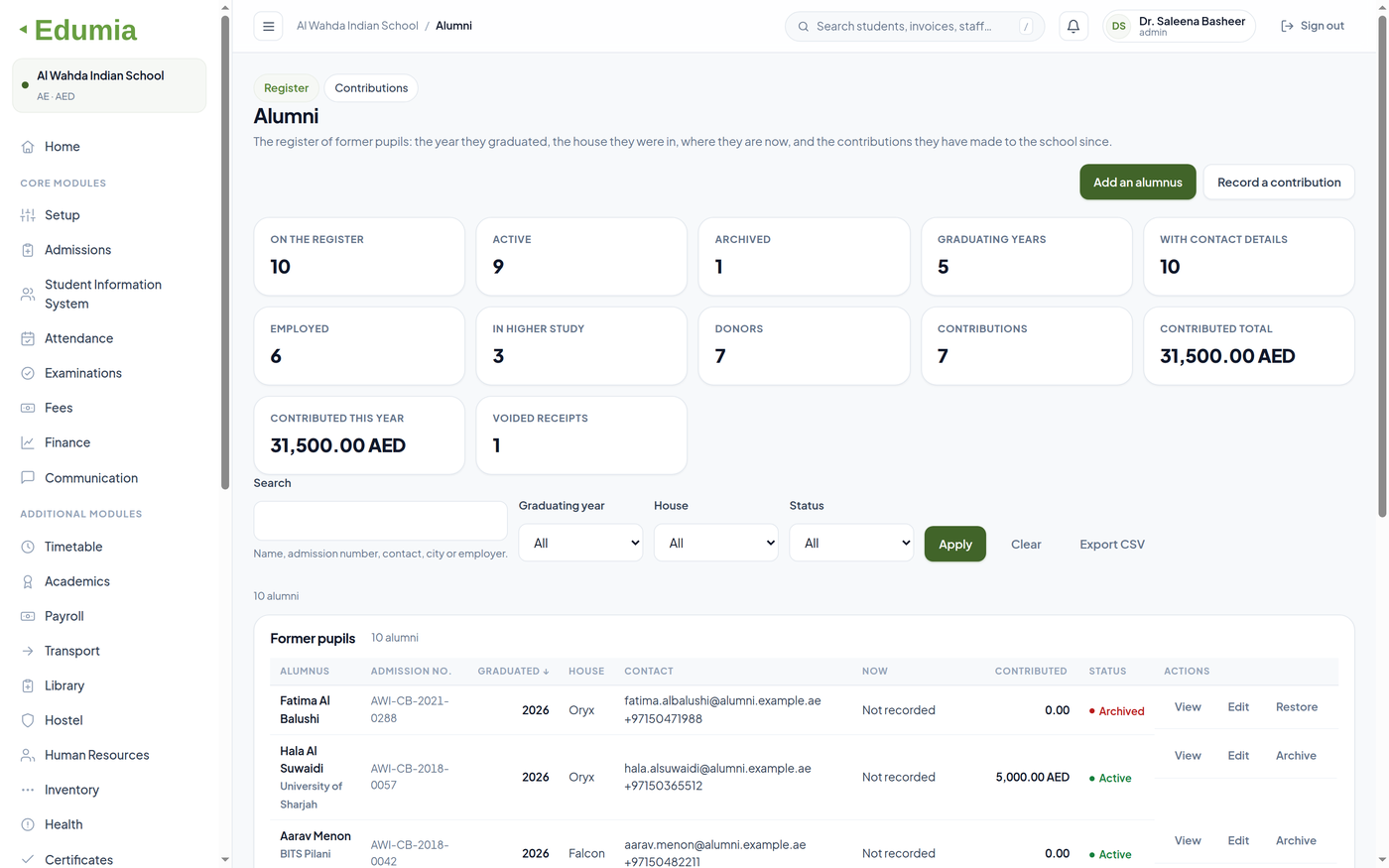View Aarav Menon's alumni record
1389x868 pixels.
click(x=1188, y=841)
